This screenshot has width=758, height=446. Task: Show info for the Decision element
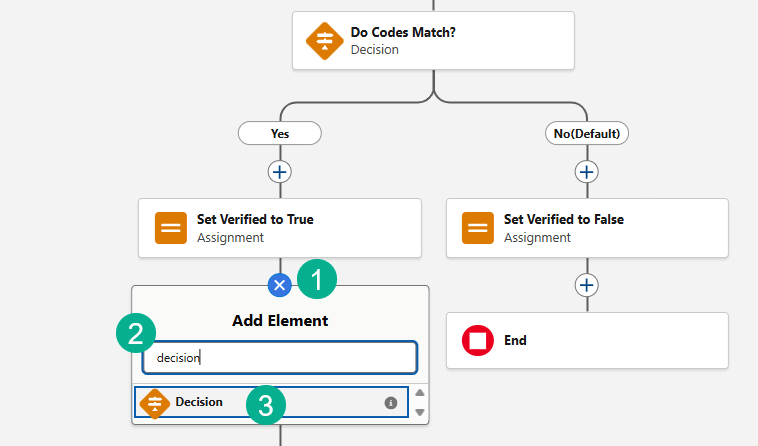pyautogui.click(x=391, y=403)
